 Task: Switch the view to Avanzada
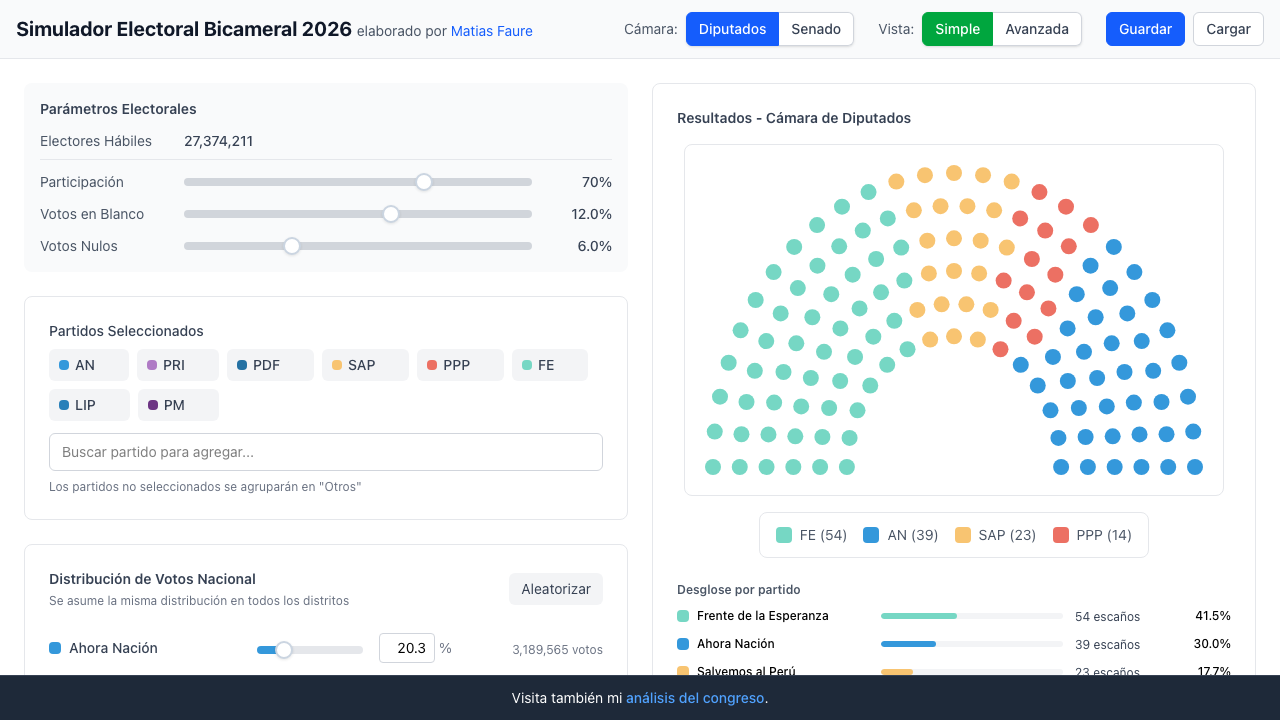[1037, 29]
